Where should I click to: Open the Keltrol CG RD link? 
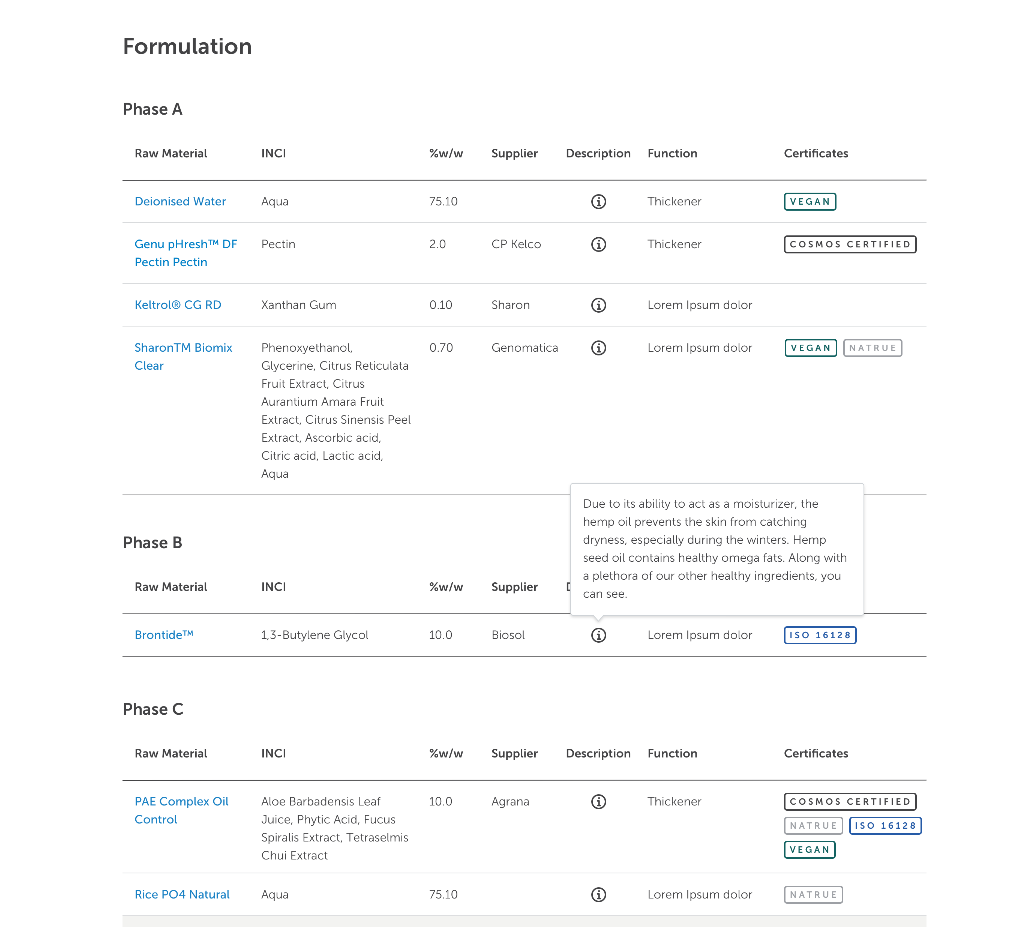(176, 305)
